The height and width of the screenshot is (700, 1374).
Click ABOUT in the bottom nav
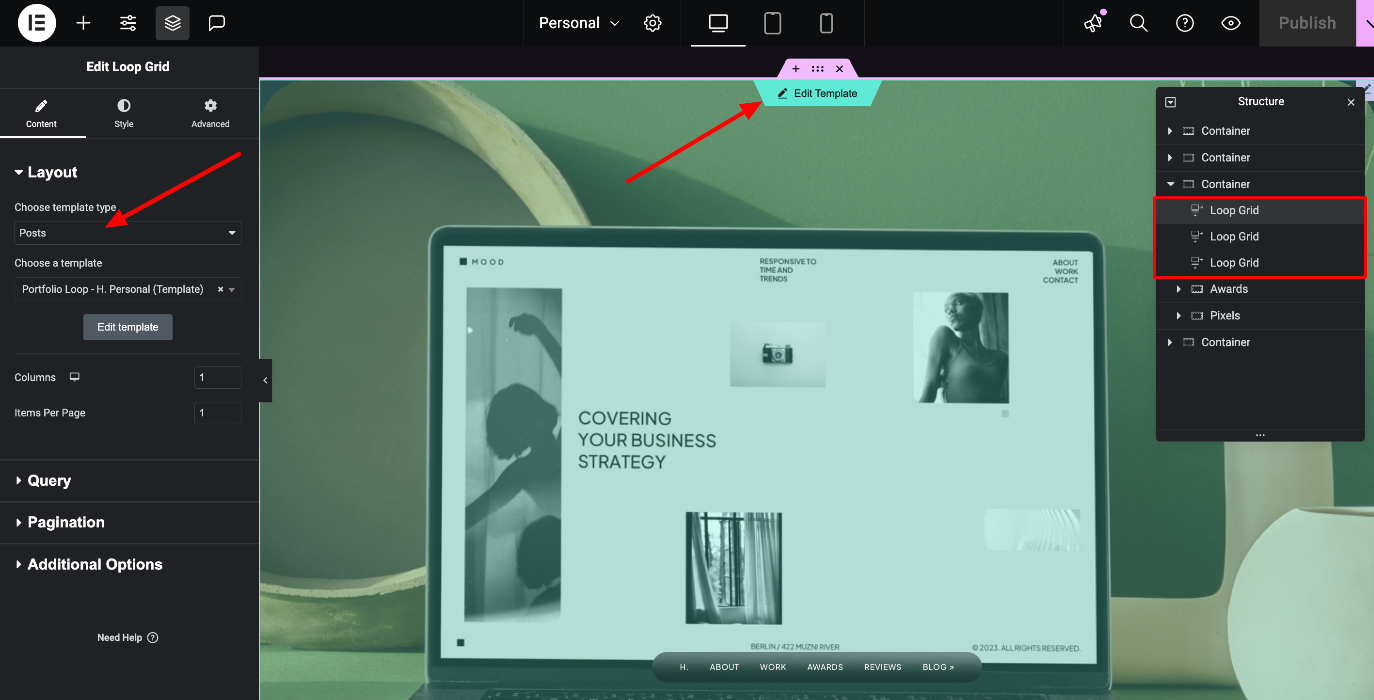(x=724, y=667)
